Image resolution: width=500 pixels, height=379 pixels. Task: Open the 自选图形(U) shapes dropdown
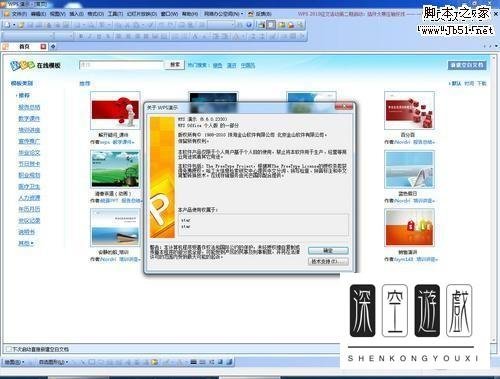(53, 362)
